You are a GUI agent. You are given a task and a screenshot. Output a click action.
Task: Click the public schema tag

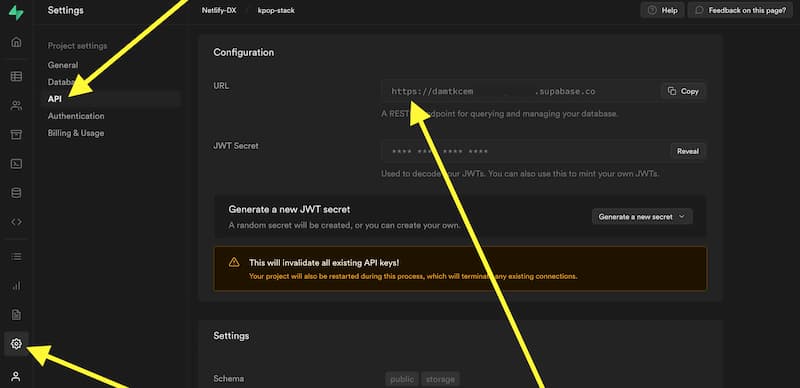tap(402, 379)
